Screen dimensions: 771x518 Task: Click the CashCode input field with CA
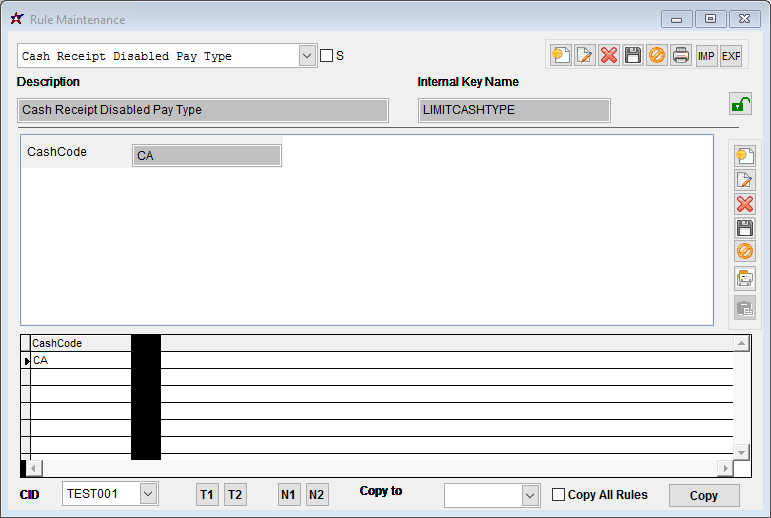coord(207,155)
